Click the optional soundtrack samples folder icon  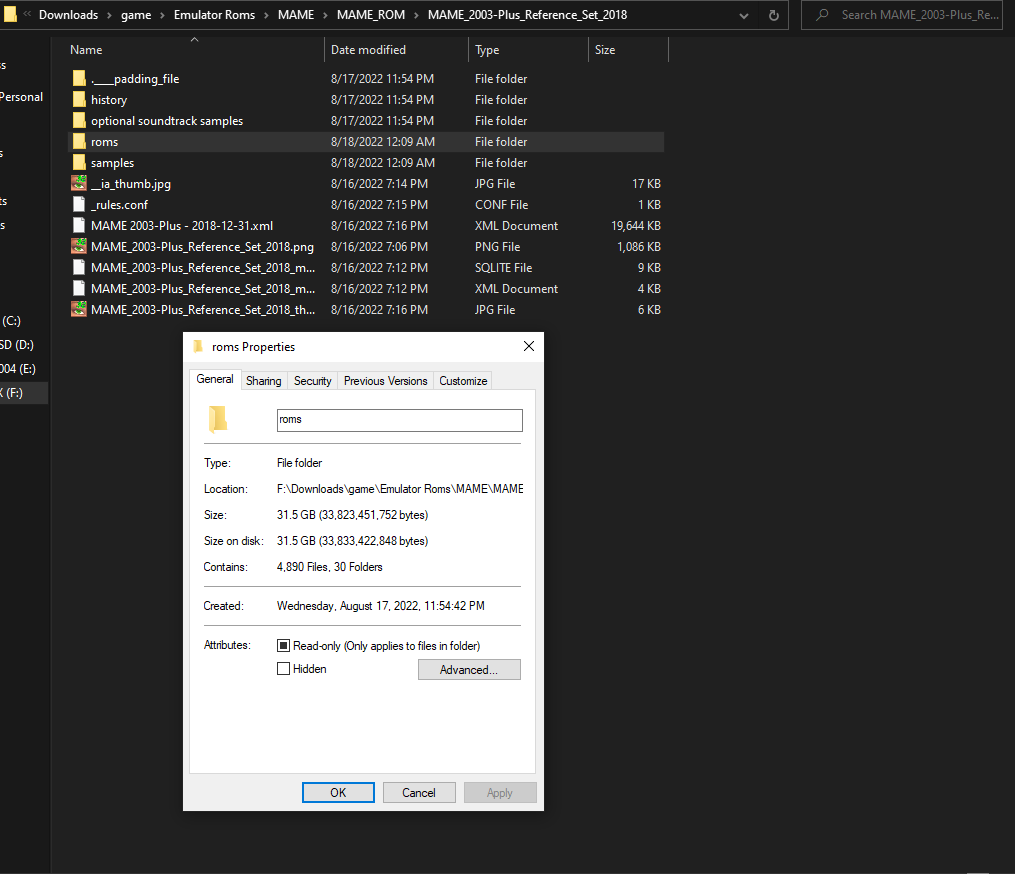click(79, 120)
